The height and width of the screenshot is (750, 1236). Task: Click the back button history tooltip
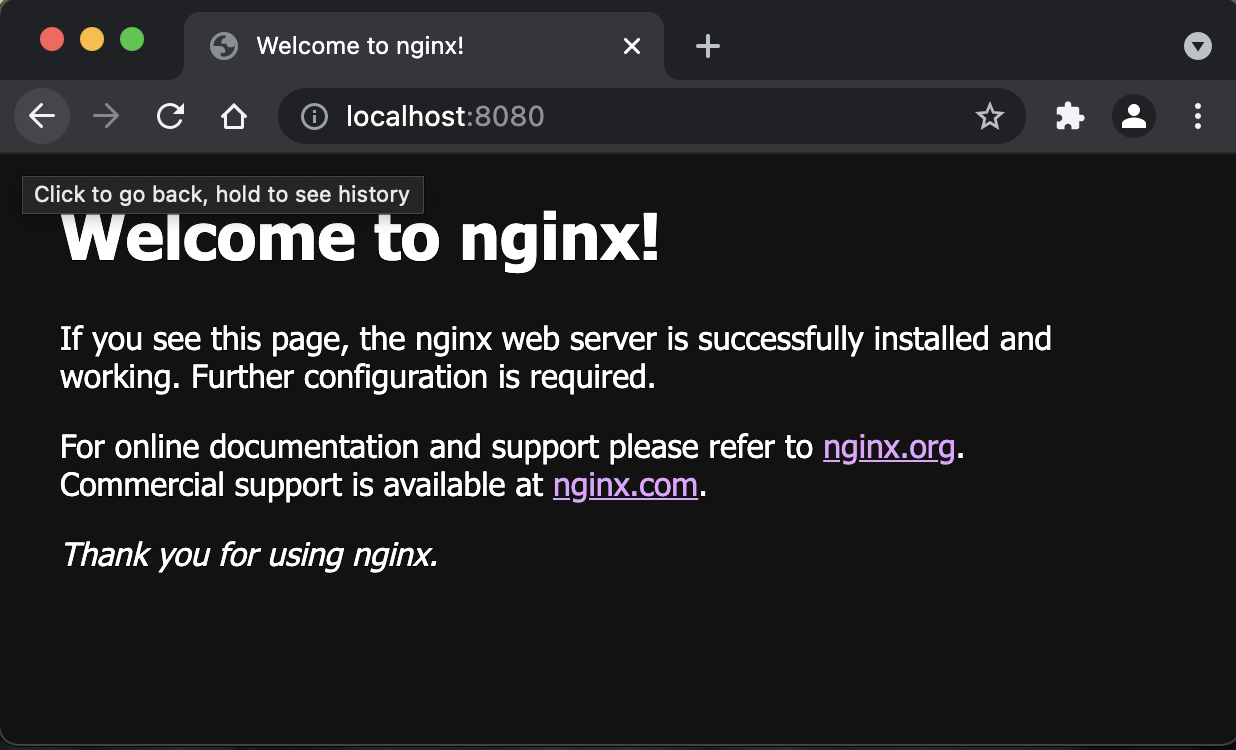[x=222, y=194]
